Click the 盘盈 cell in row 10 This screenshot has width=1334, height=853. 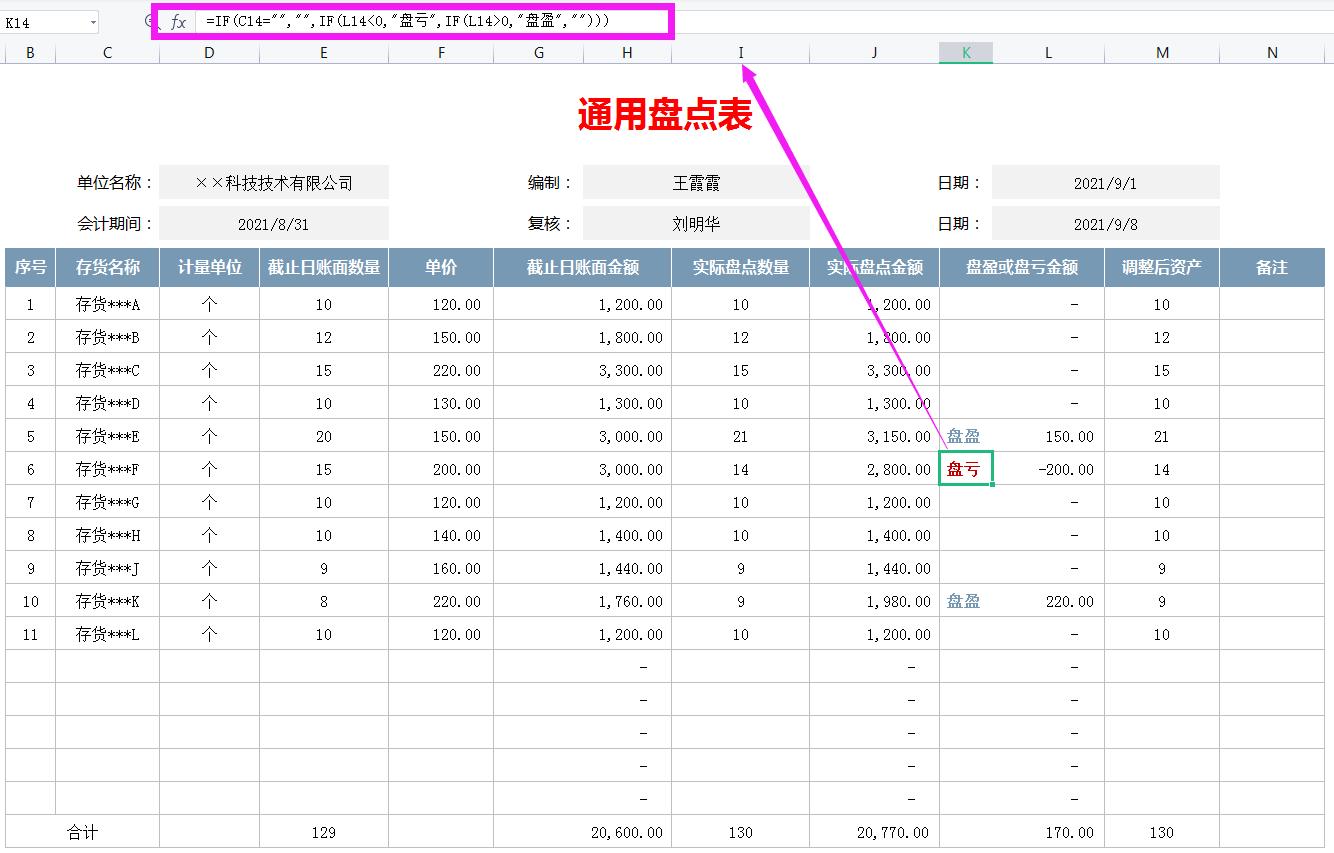(963, 601)
